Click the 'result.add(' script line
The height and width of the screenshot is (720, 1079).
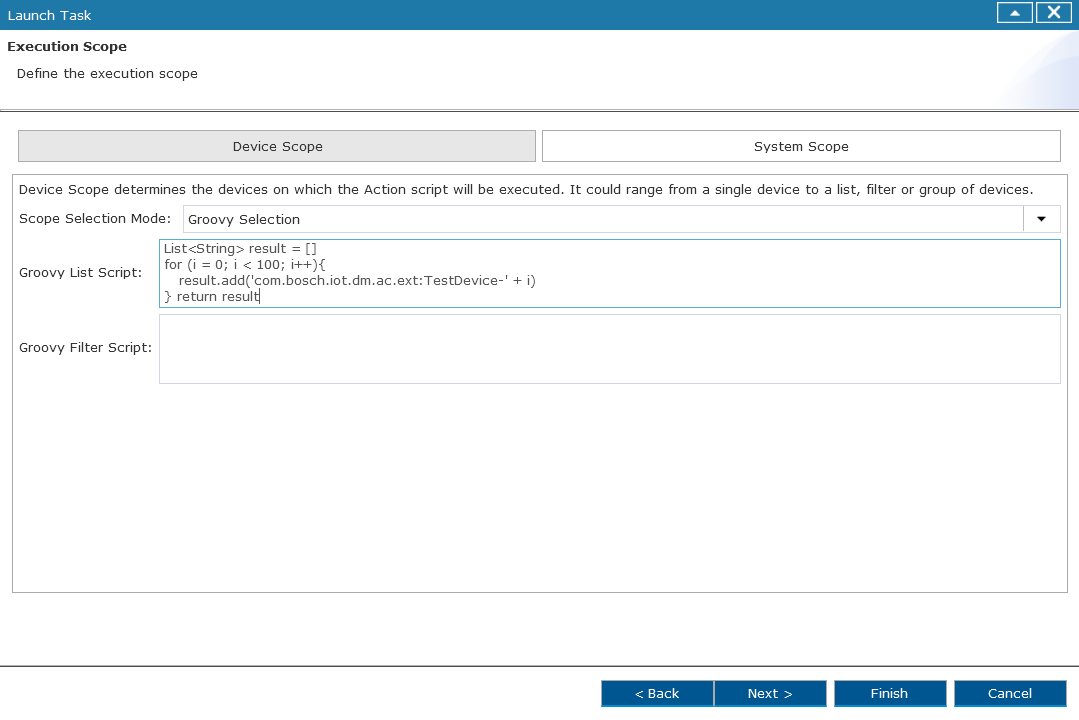pyautogui.click(x=357, y=280)
